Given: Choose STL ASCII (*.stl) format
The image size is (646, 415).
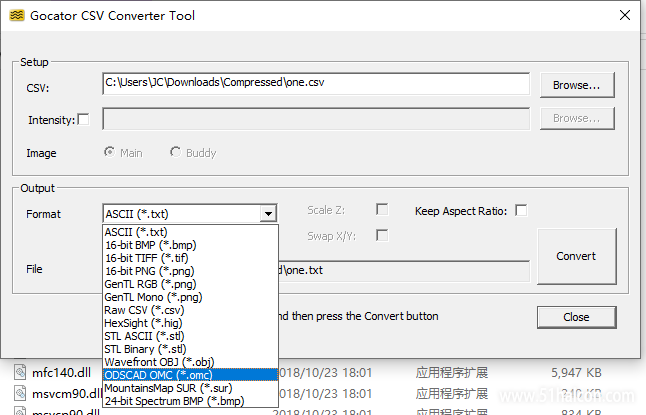Looking at the screenshot, I should [x=190, y=336].
